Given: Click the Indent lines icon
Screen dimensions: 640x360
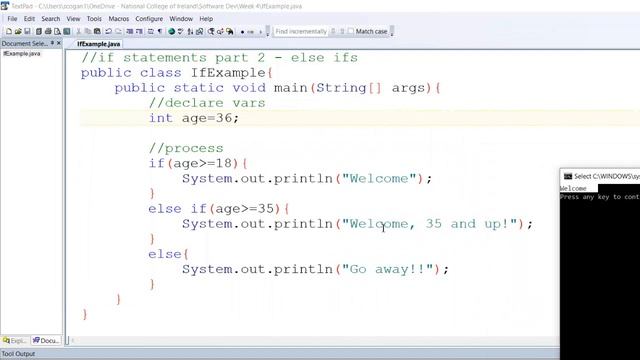Looking at the screenshot, I should [x=130, y=31].
